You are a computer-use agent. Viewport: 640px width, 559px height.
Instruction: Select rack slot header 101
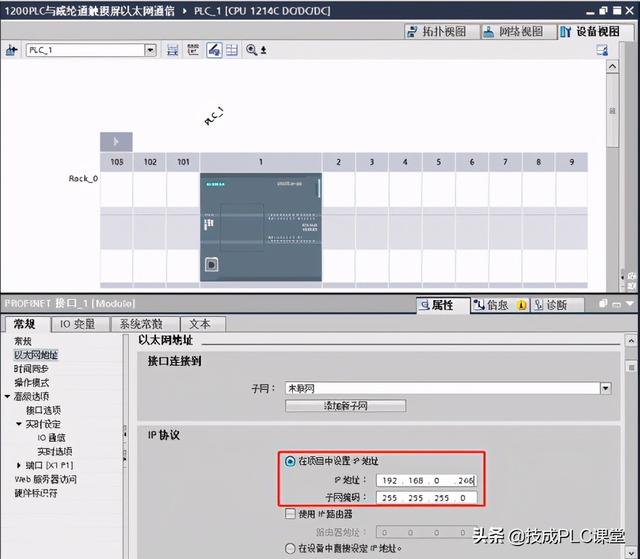(183, 162)
